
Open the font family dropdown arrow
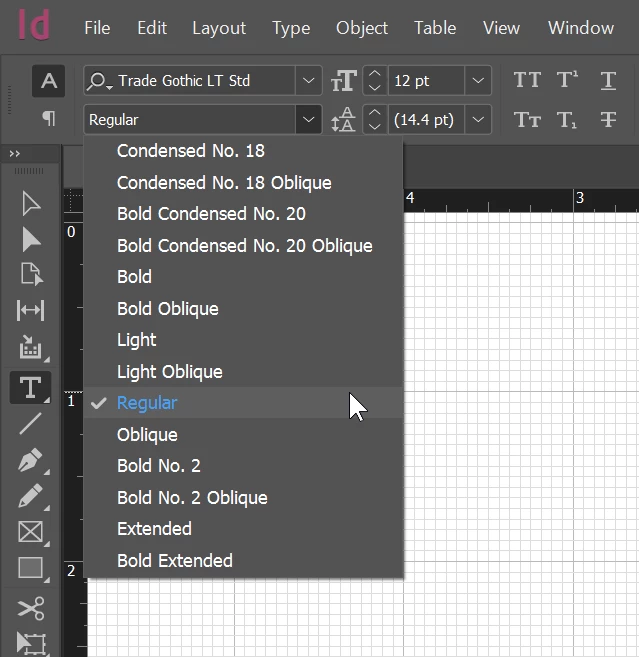coord(309,80)
